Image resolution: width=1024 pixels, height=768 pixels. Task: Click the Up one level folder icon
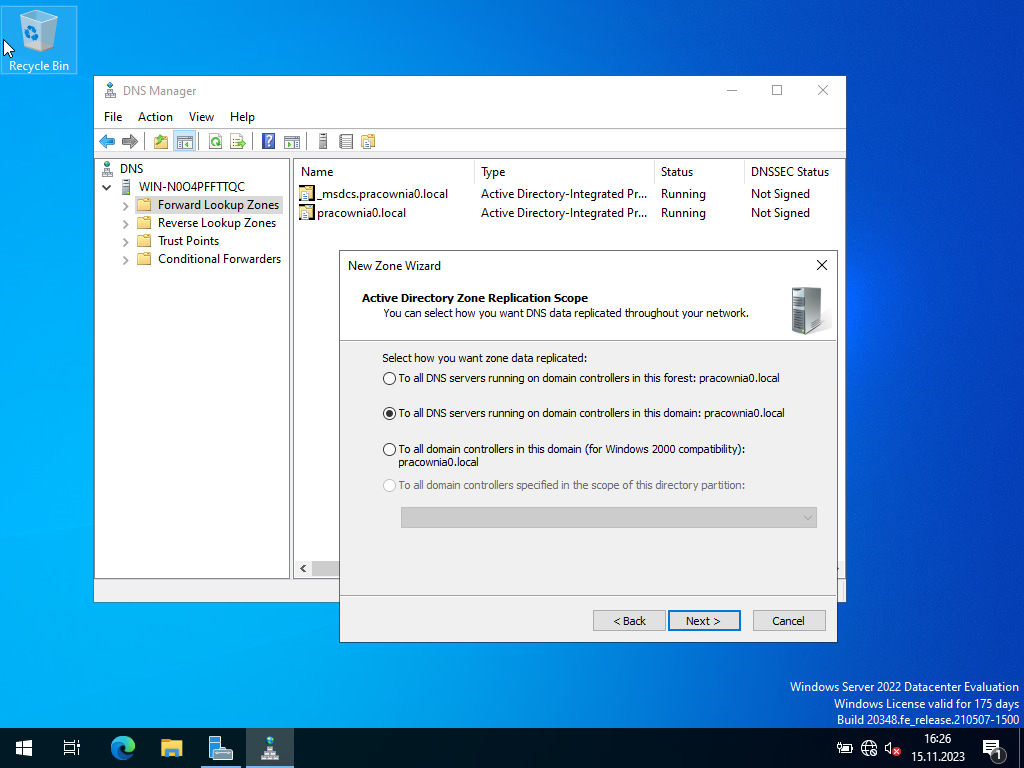(161, 141)
